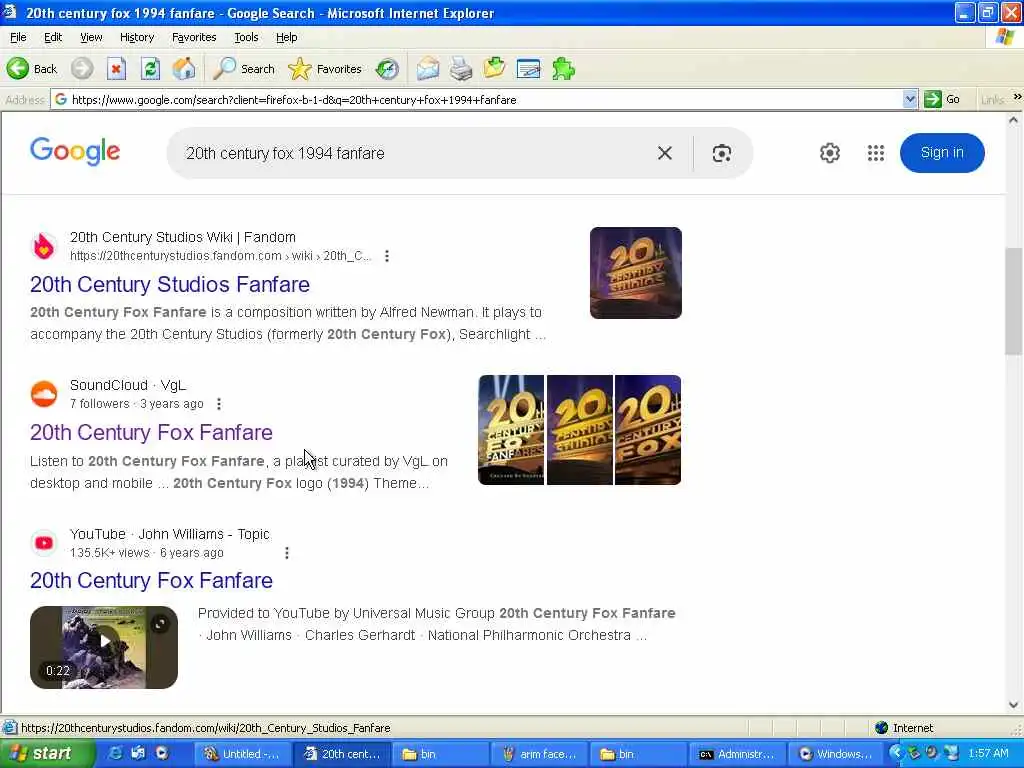Click the 'YouTube · John Williams - Topic' source text

click(169, 534)
